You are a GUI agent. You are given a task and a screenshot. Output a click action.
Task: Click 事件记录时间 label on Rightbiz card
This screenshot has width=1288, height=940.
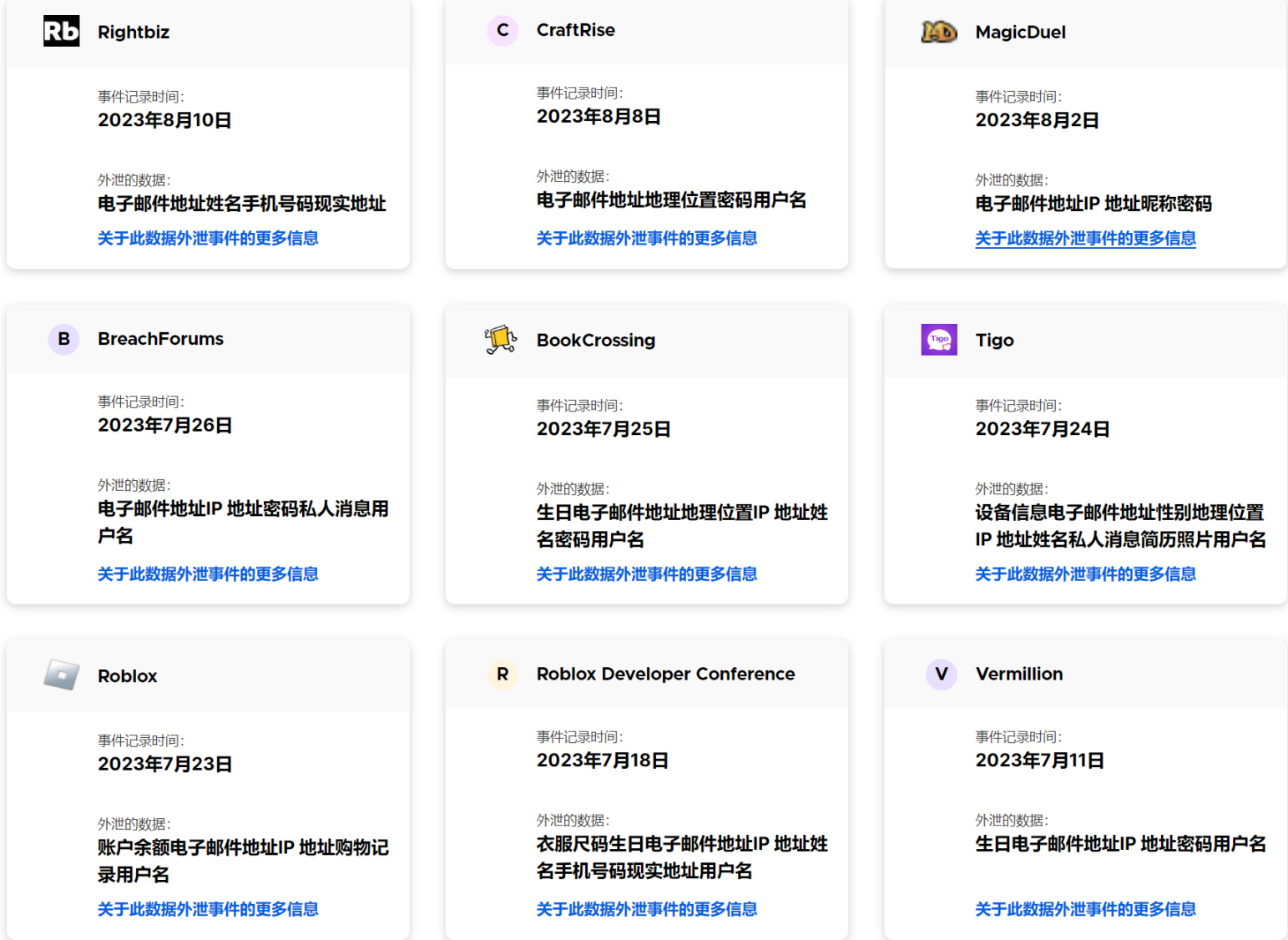point(141,97)
